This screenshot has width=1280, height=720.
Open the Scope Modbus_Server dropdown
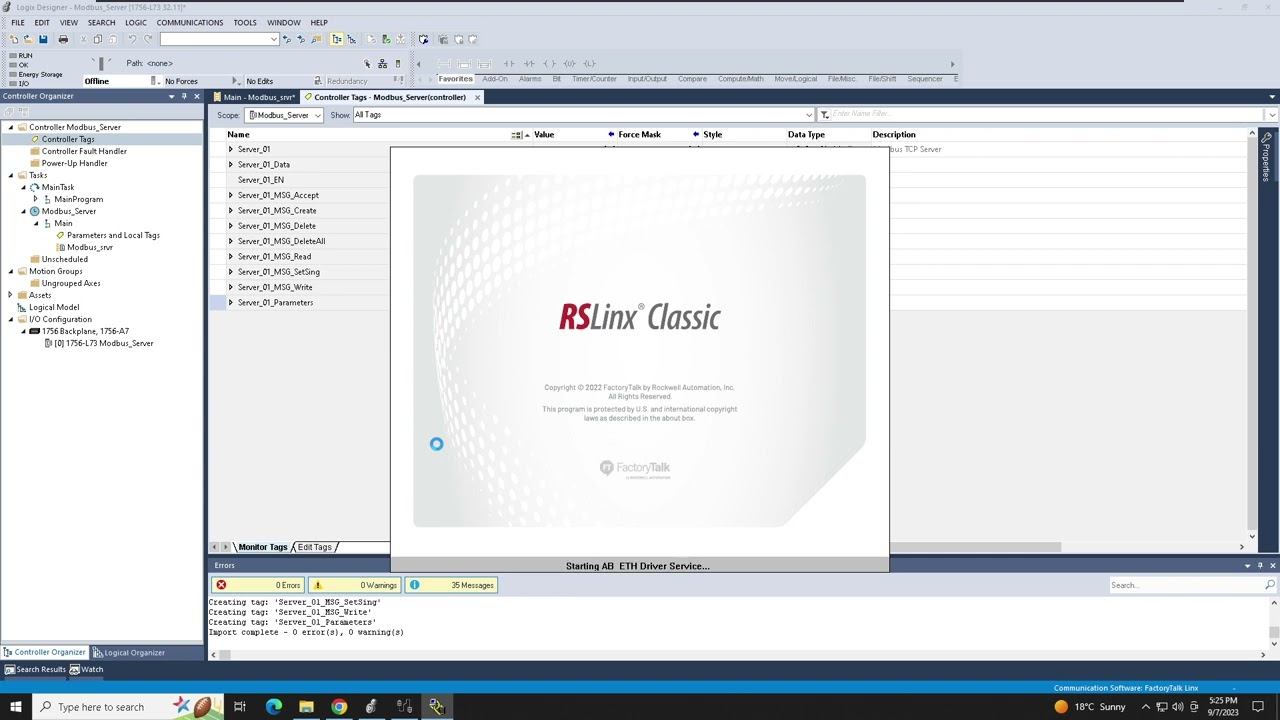317,115
